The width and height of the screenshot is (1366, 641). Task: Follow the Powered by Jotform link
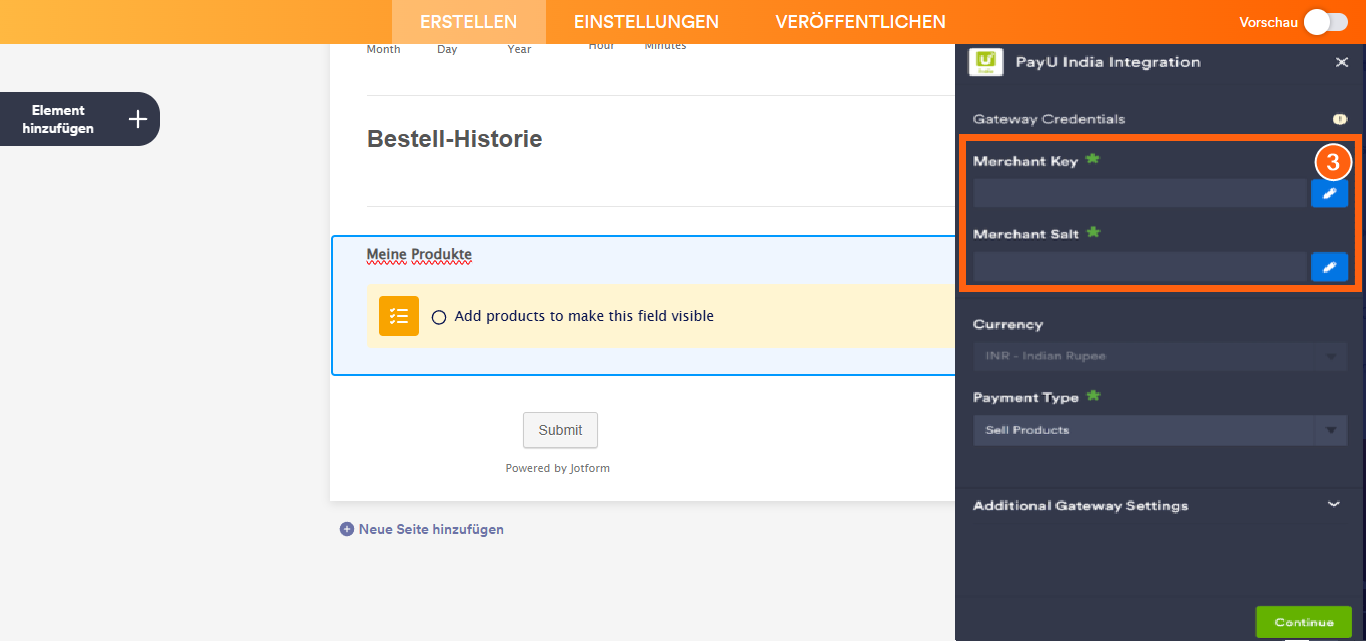(557, 467)
